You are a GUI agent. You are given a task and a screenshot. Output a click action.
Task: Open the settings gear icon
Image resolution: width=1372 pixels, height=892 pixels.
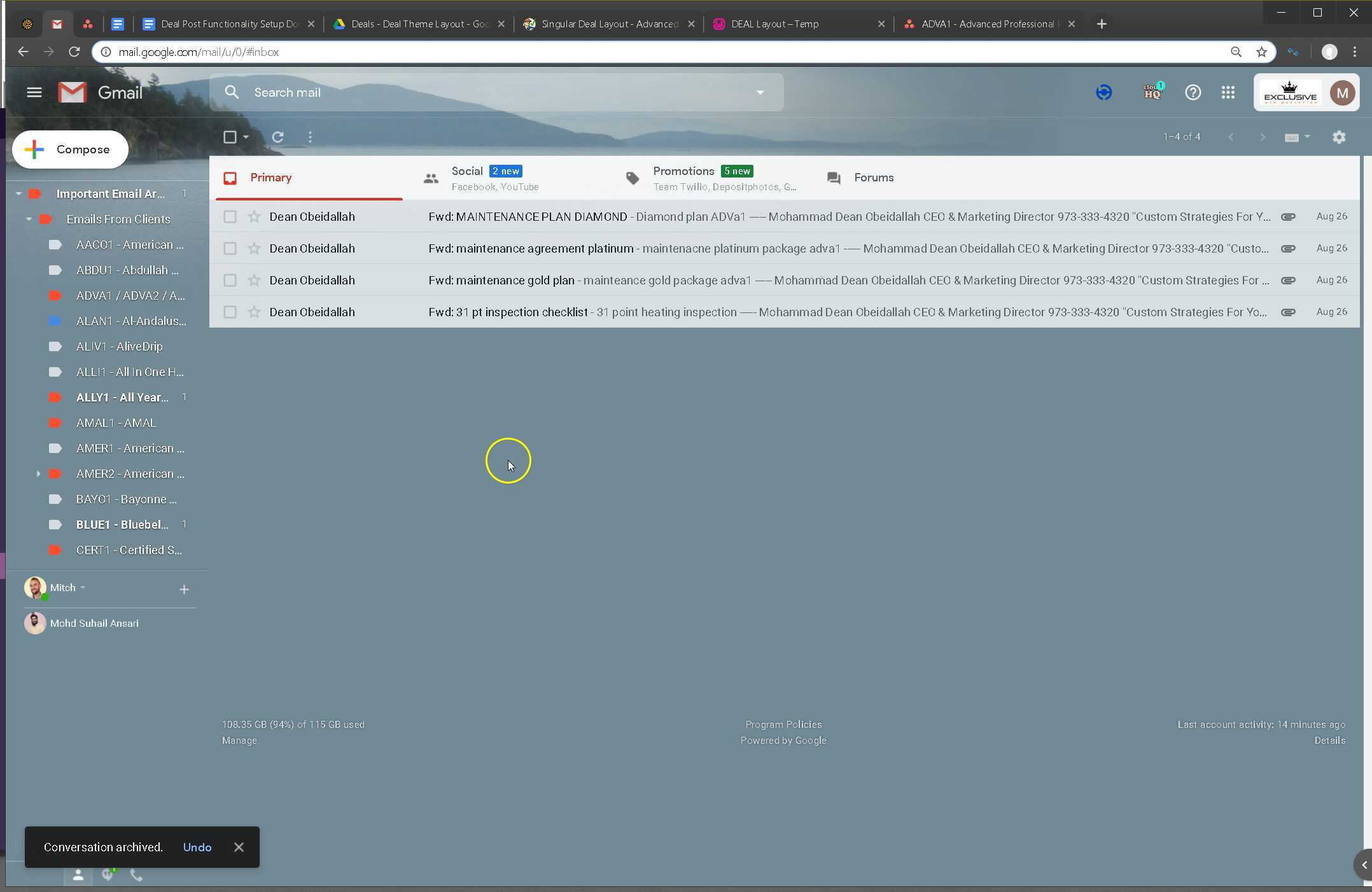tap(1339, 137)
